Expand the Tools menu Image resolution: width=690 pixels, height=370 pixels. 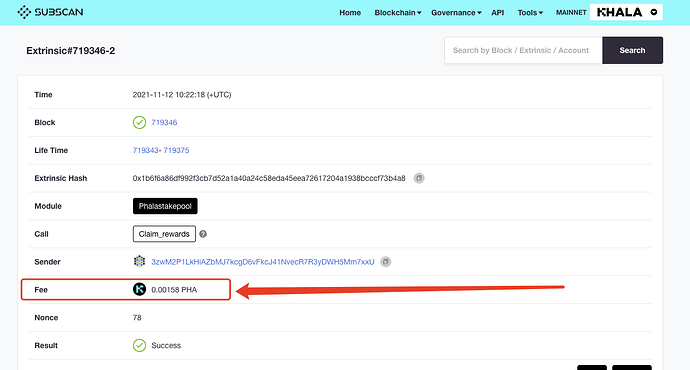530,13
